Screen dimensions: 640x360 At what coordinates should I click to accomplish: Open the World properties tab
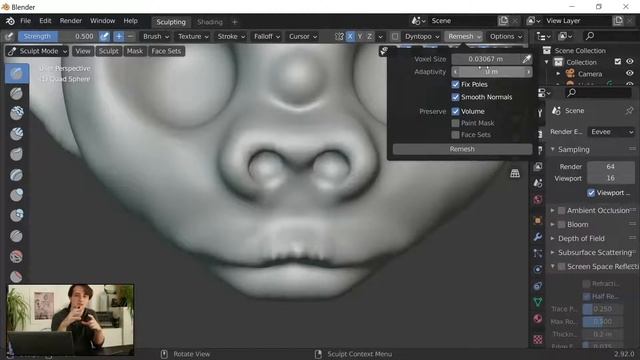point(538,200)
